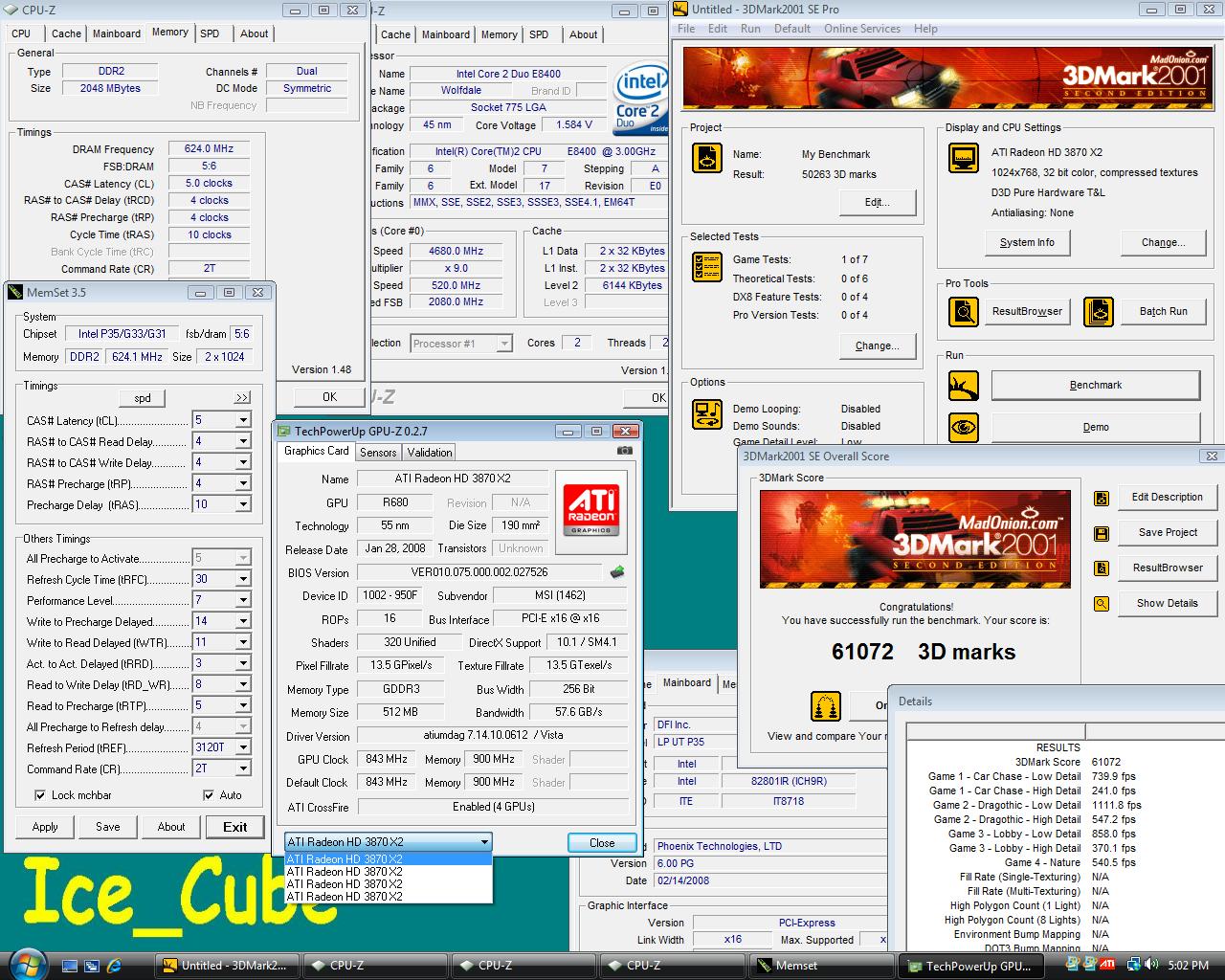Click the Benchmark run icon

(x=963, y=386)
